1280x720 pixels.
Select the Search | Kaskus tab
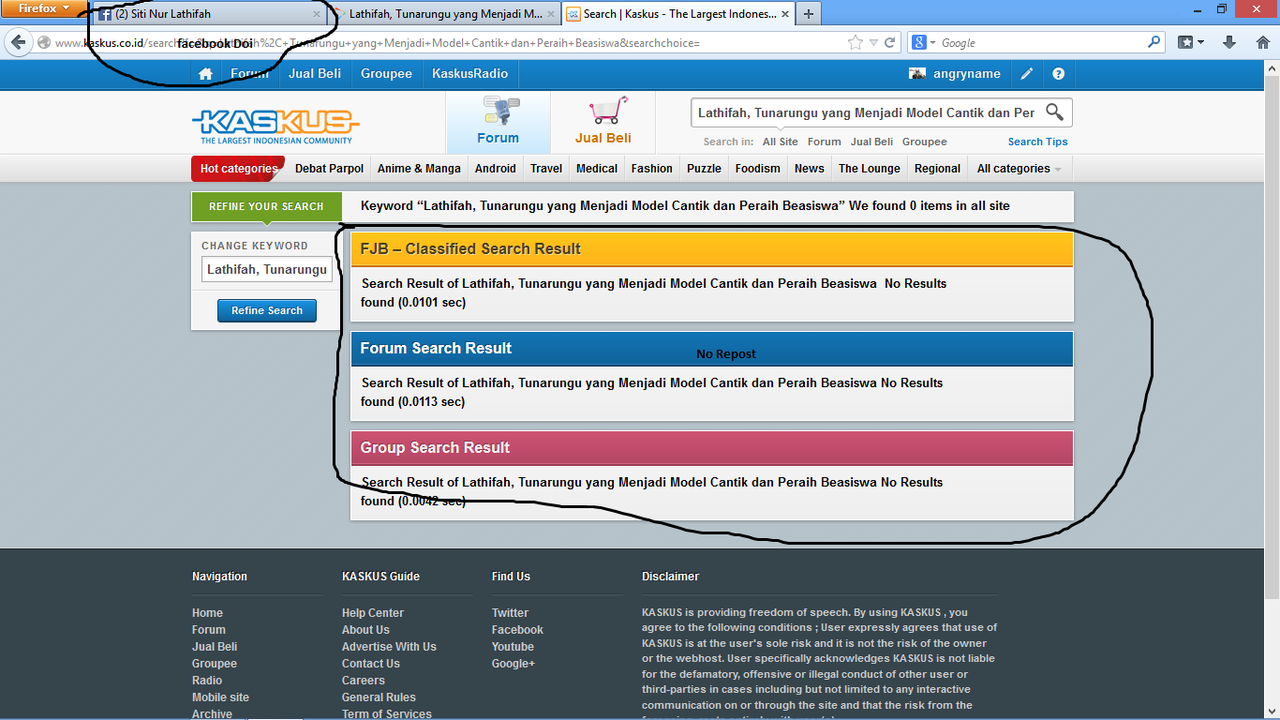click(678, 14)
